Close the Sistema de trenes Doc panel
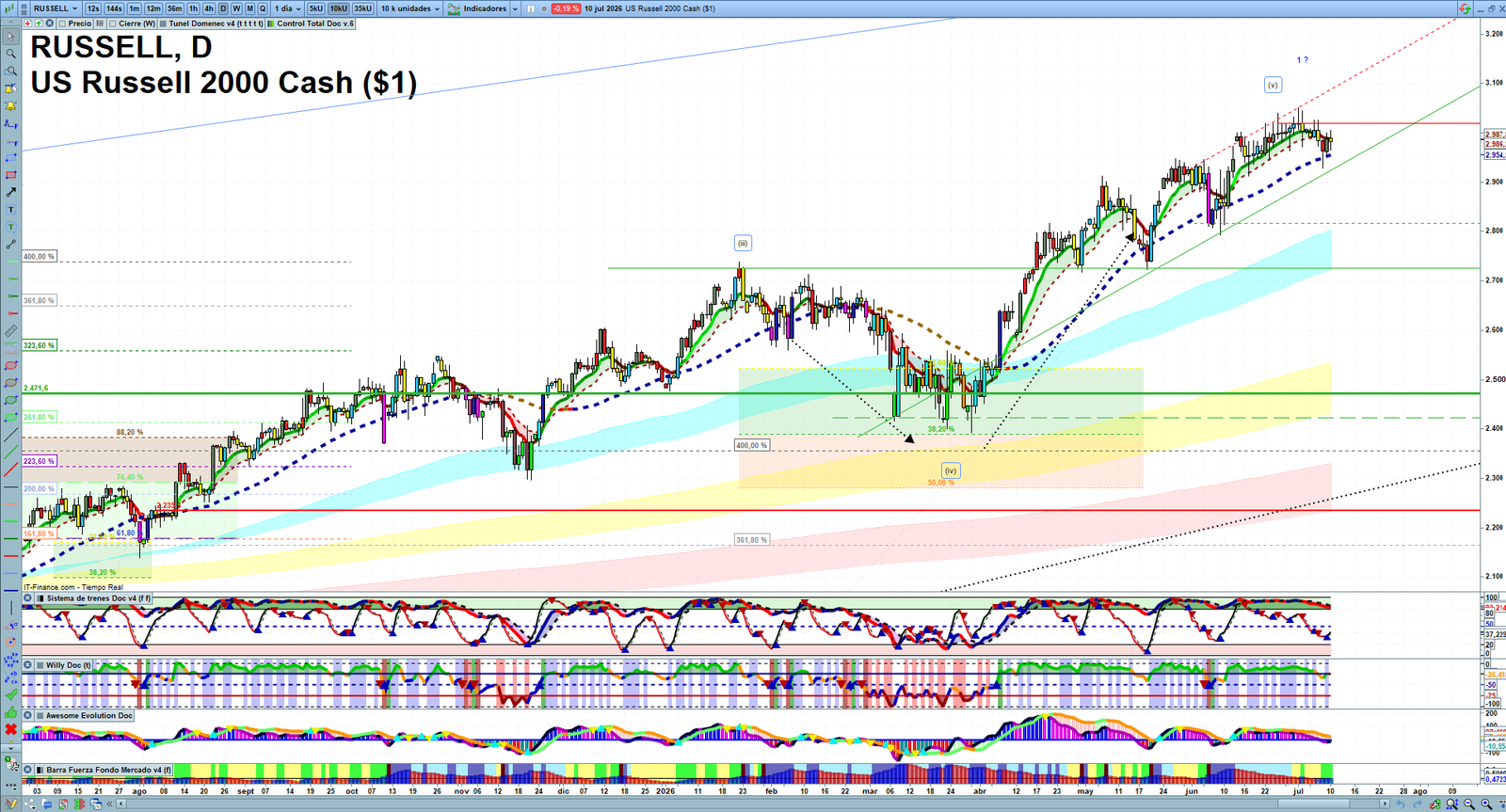 tap(27, 598)
